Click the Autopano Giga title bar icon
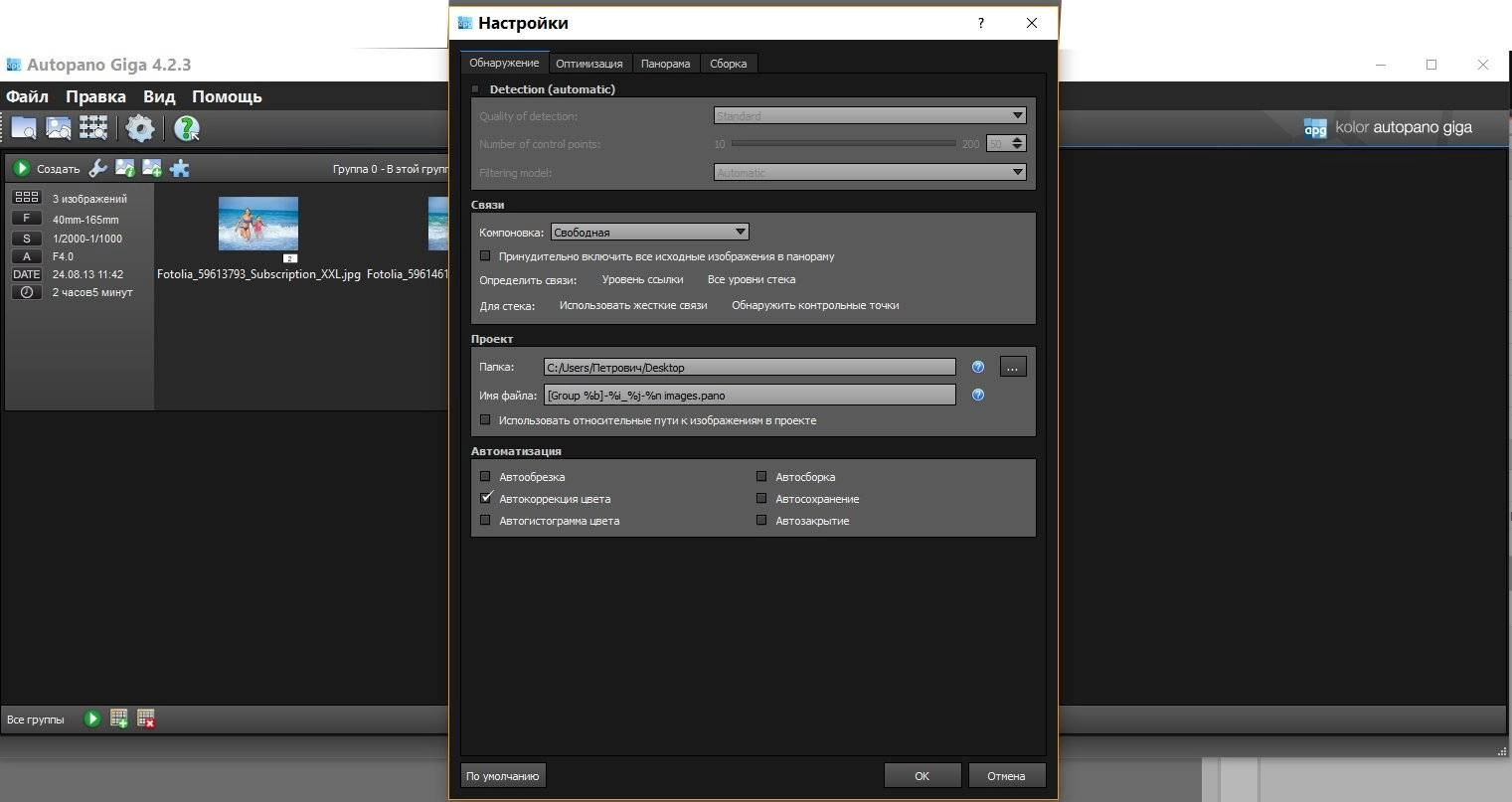 [x=14, y=65]
